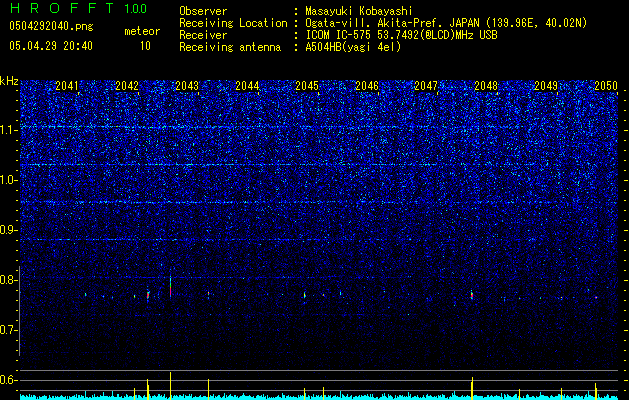Click the 2047 time marker

click(x=426, y=85)
